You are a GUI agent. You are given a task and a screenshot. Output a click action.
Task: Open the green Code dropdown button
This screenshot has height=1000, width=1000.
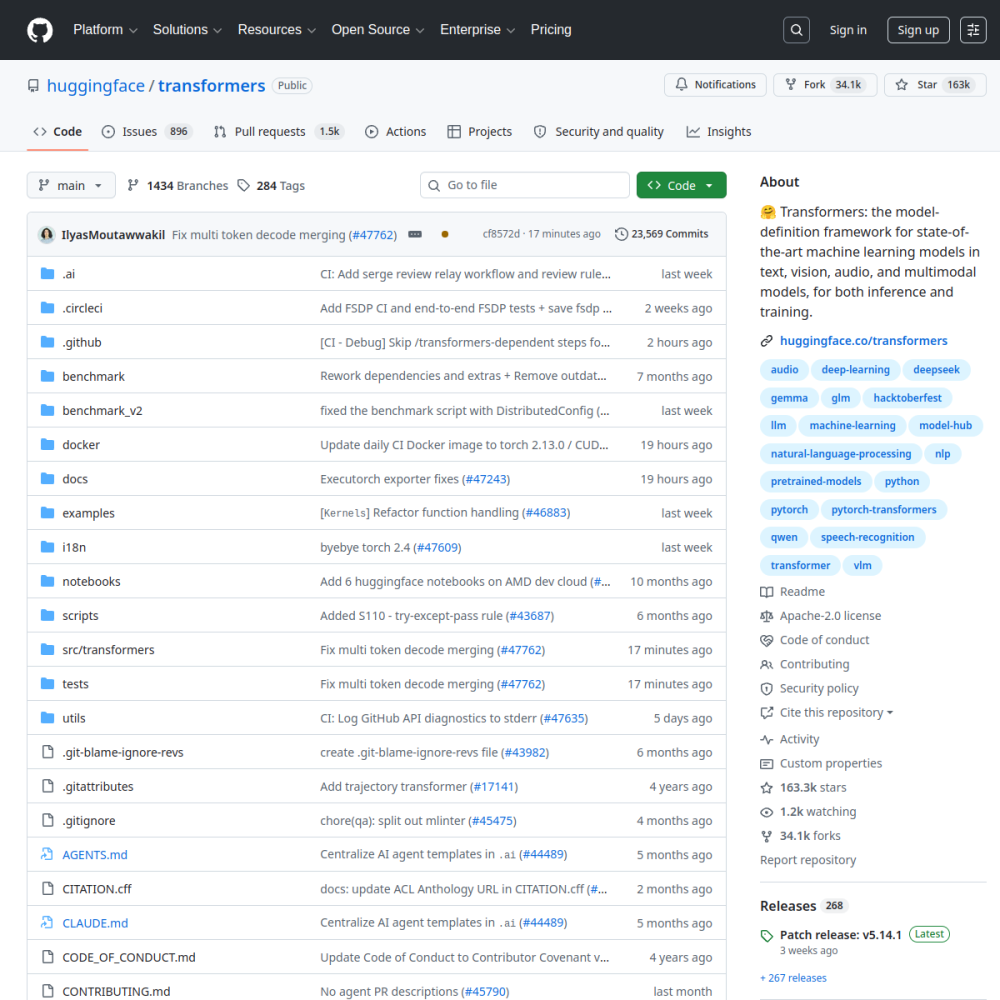(x=681, y=185)
